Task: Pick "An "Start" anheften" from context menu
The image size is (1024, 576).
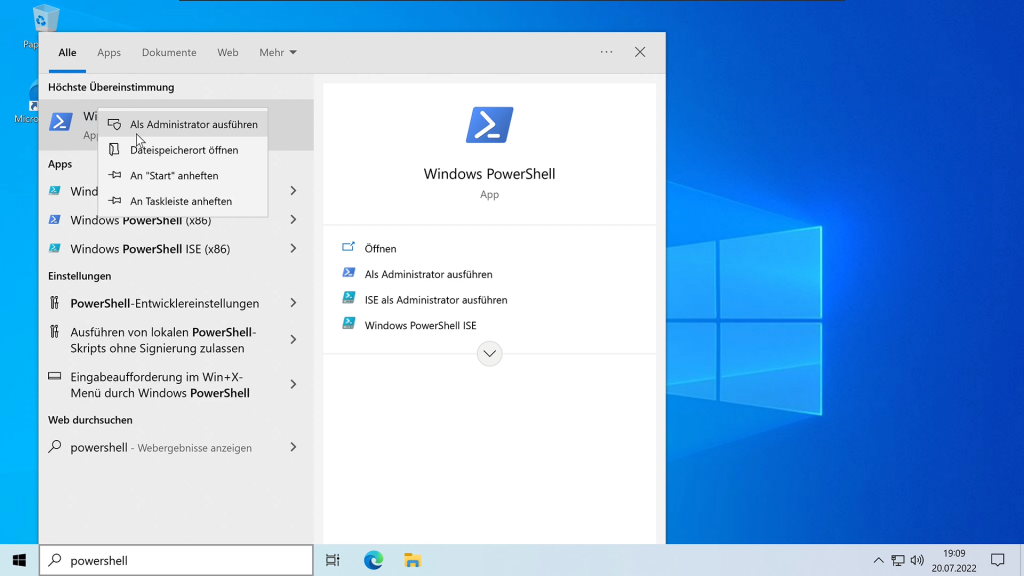Action: 183,175
